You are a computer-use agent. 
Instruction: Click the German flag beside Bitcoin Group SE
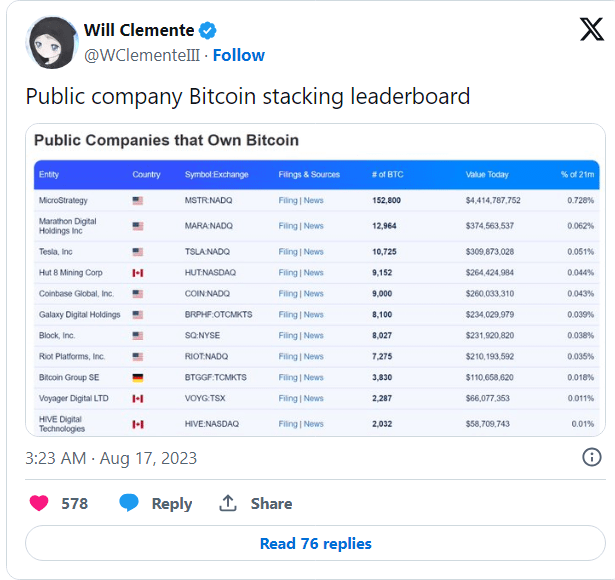[x=138, y=378]
